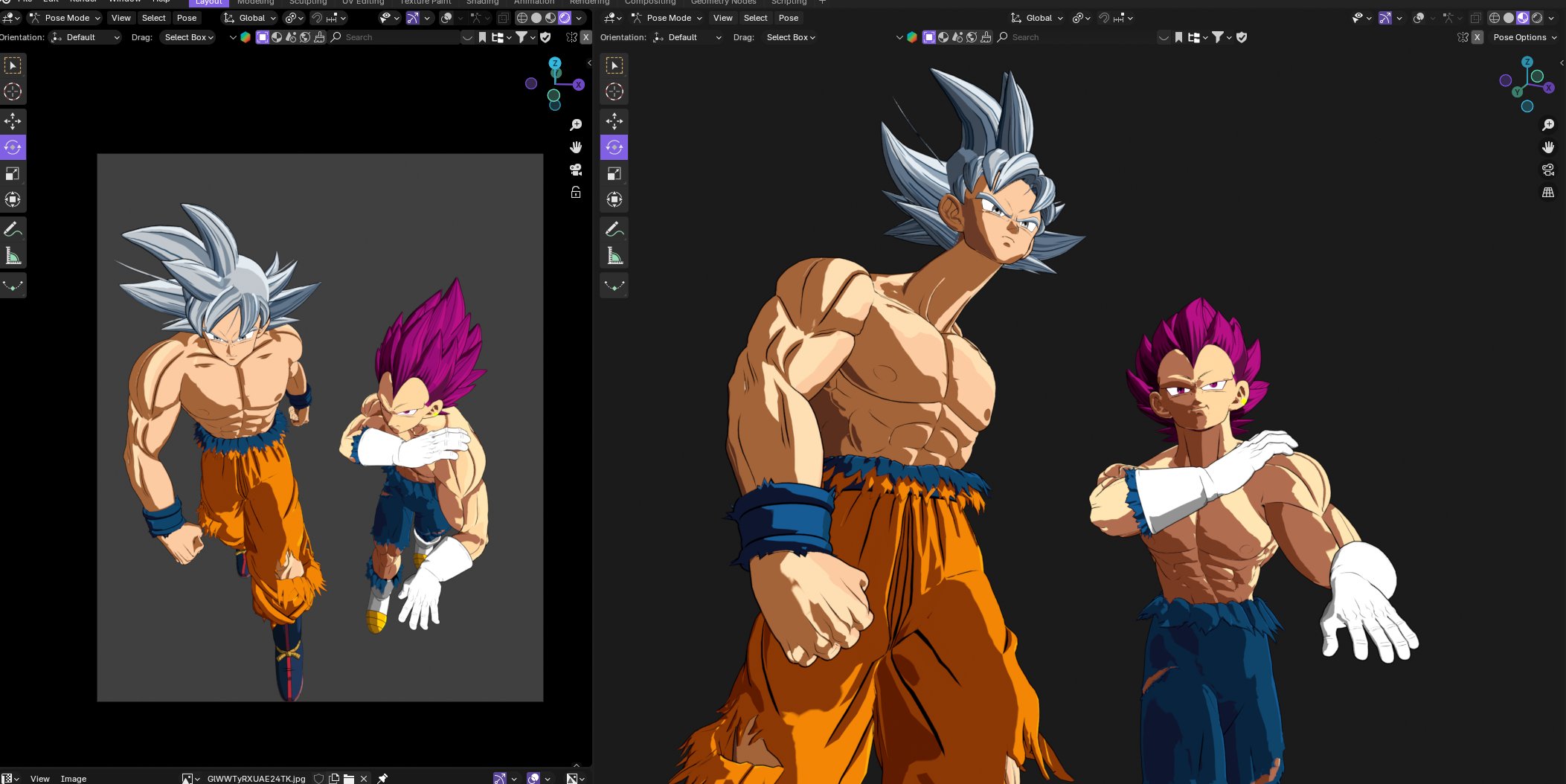The height and width of the screenshot is (784, 1566).
Task: Select the Transform tool in right viewport
Action: (614, 199)
